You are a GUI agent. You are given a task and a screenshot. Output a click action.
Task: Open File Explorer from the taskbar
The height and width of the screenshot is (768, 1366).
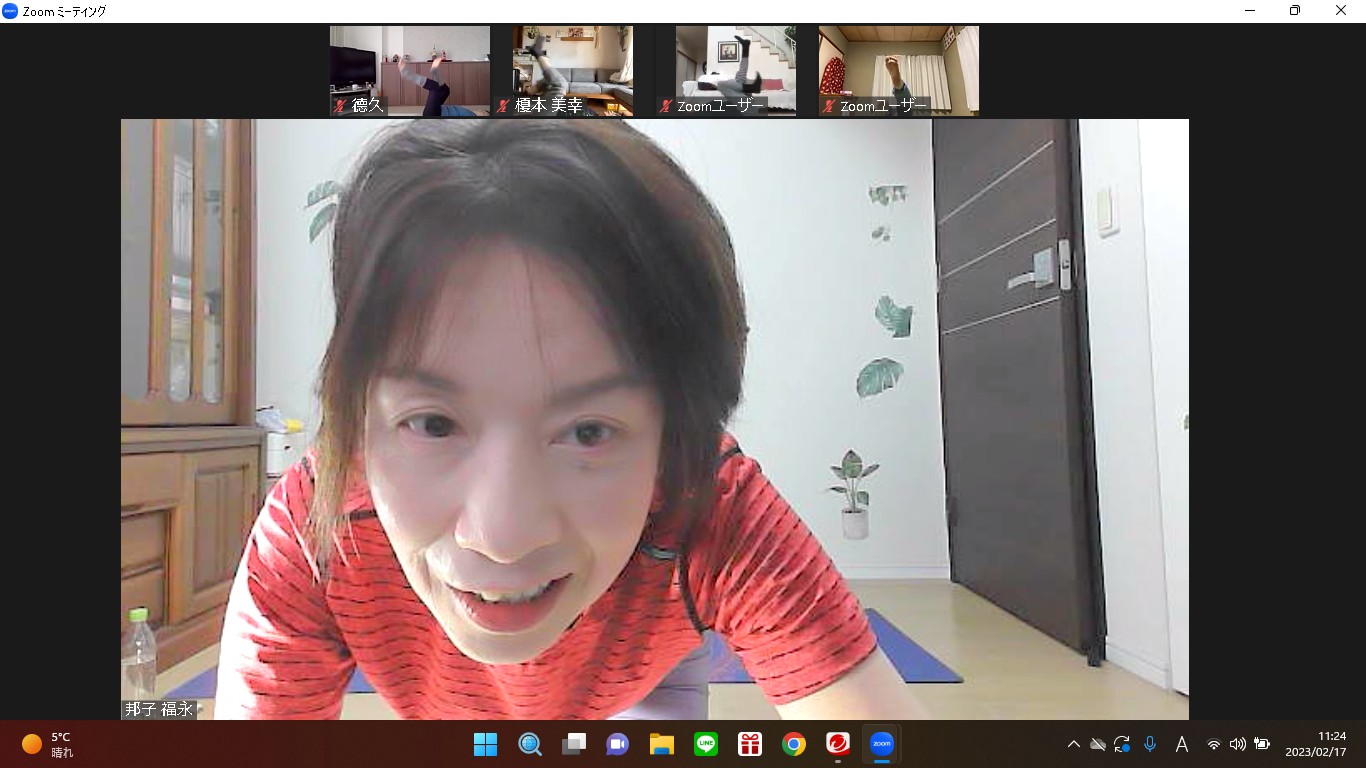coord(661,744)
